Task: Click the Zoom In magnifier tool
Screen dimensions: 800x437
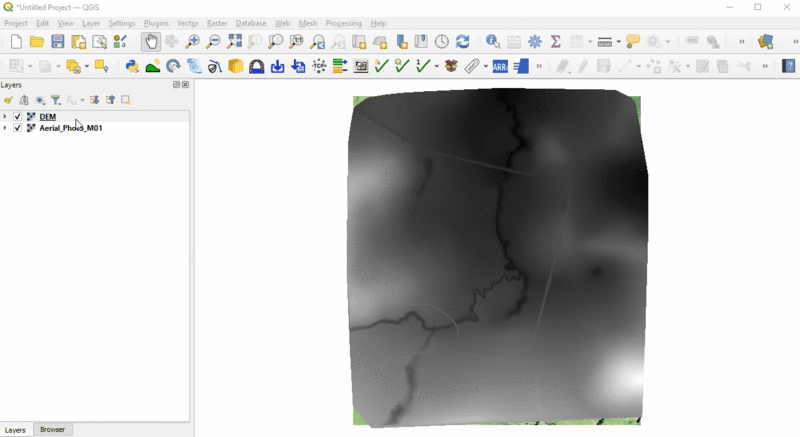Action: coord(192,42)
